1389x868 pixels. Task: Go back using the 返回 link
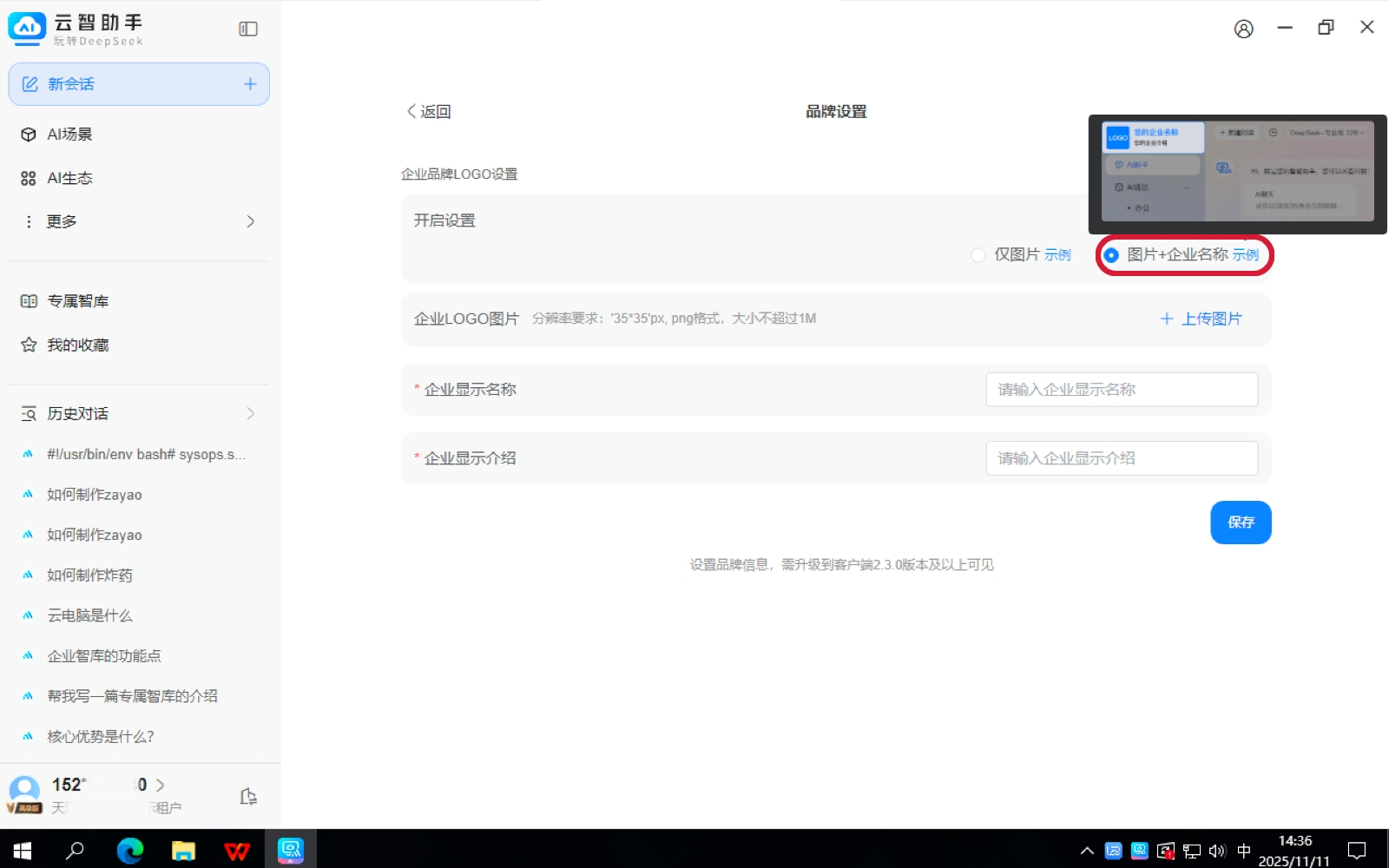(429, 112)
